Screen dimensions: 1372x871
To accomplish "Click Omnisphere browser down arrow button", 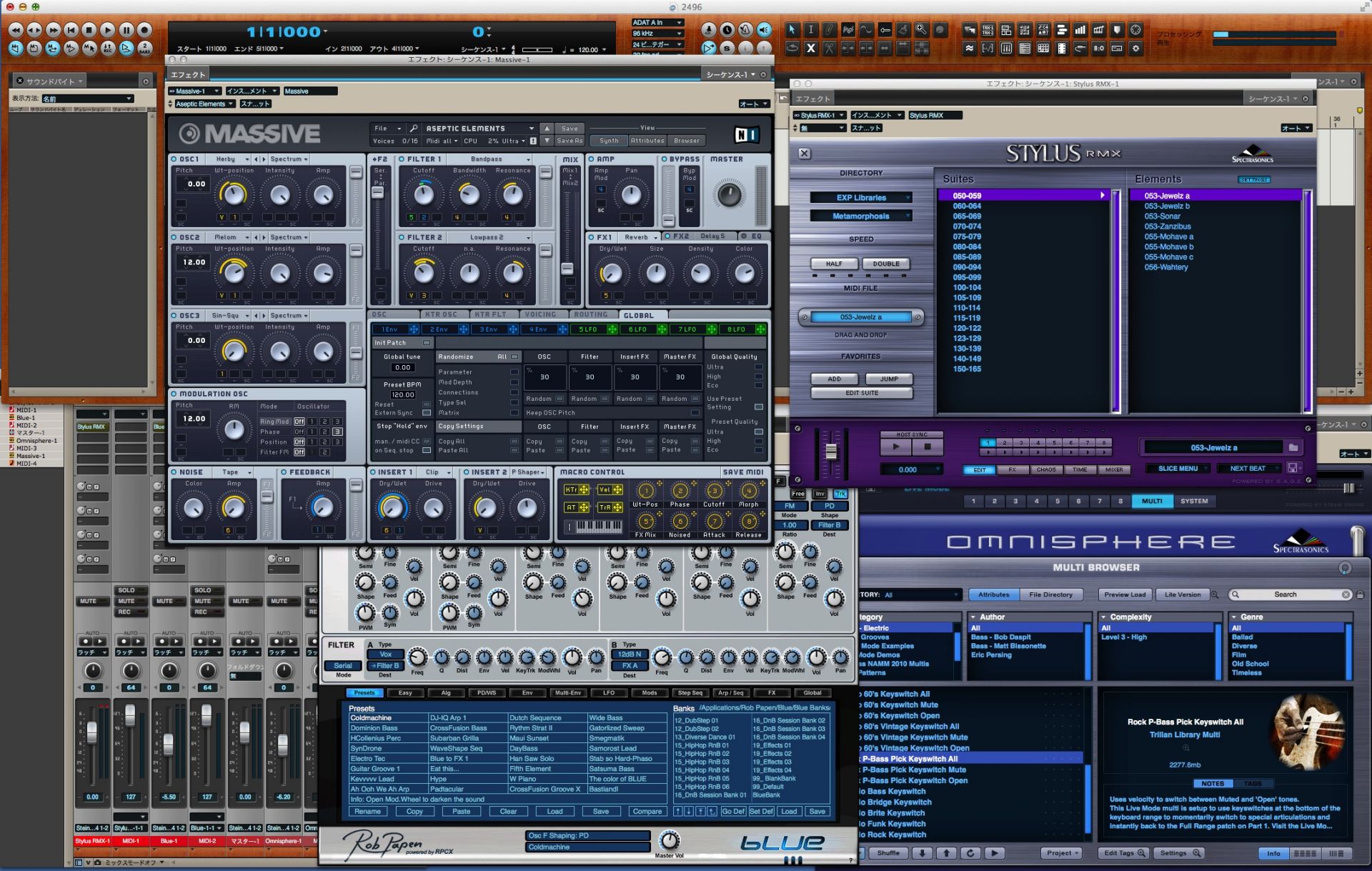I will point(922,853).
